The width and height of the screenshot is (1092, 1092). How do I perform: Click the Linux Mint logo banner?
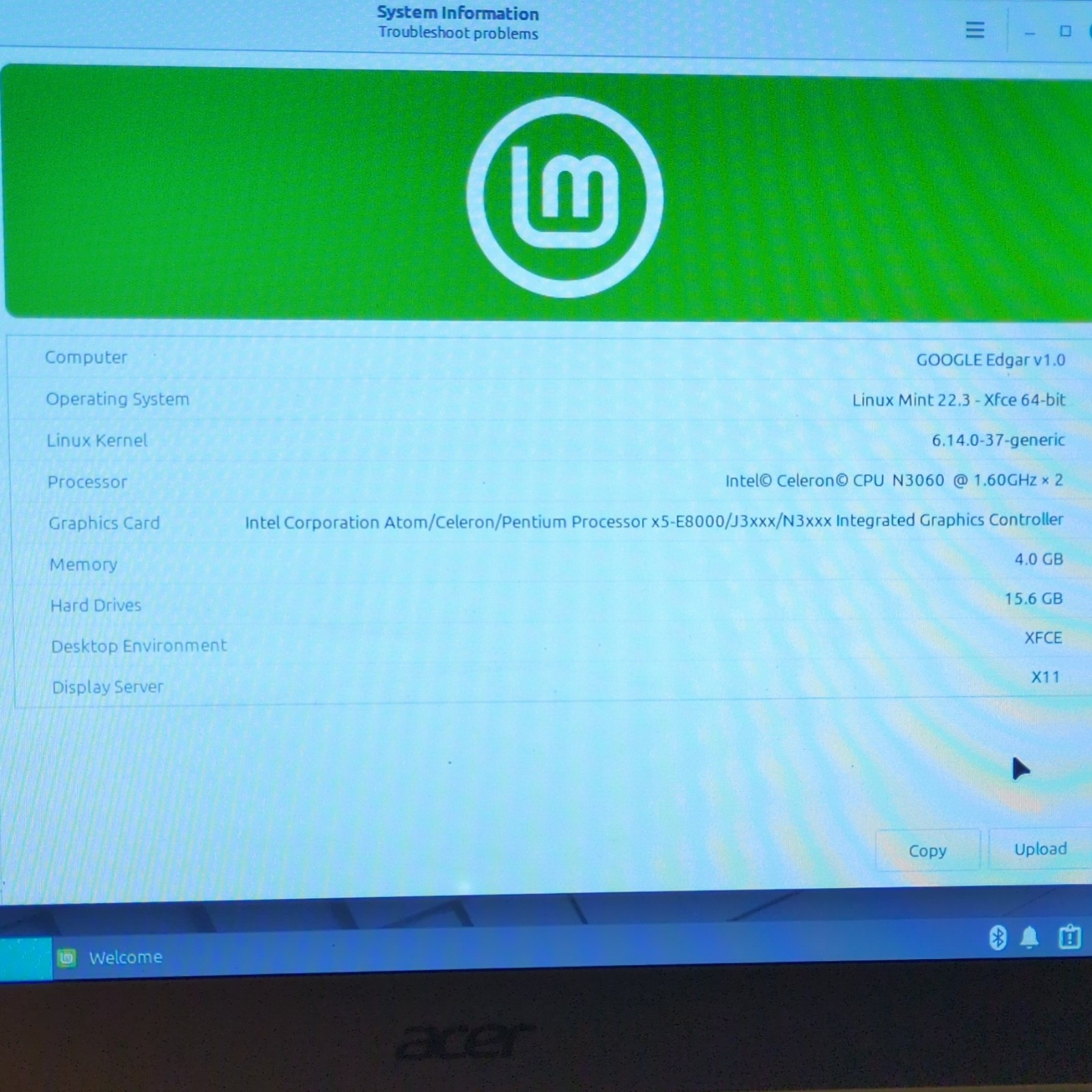coord(546,193)
